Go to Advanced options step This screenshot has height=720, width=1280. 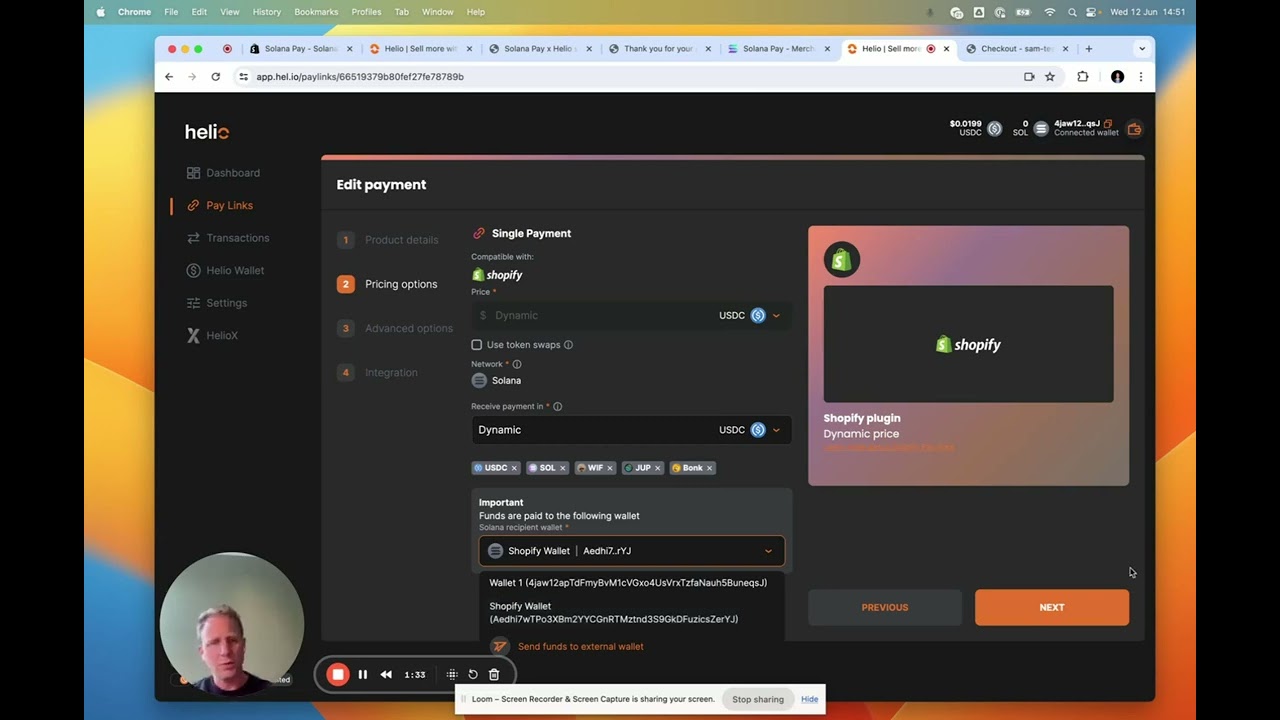(x=395, y=328)
